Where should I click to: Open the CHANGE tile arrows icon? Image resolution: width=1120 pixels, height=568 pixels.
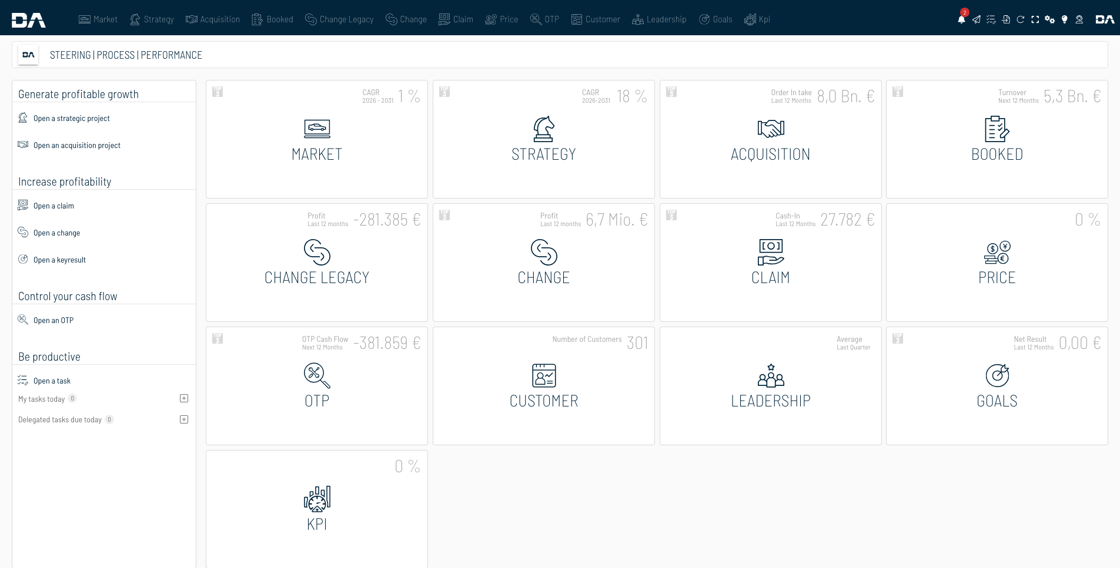pyautogui.click(x=544, y=252)
